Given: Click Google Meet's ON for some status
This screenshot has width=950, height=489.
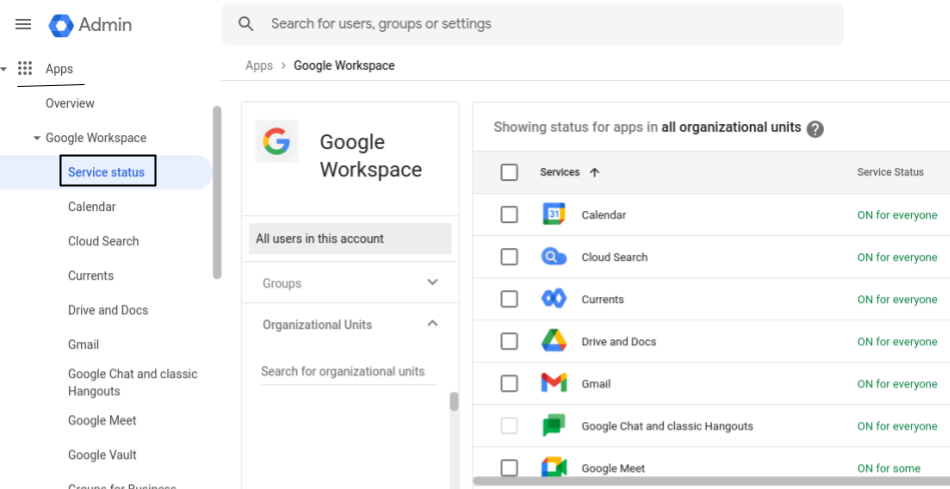Looking at the screenshot, I should [x=889, y=468].
